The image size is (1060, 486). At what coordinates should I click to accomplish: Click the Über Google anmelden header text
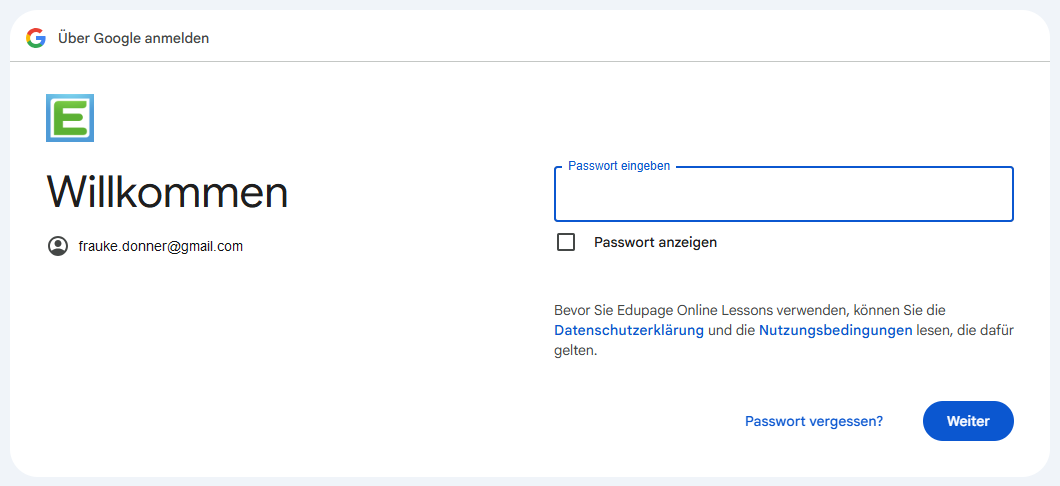tap(133, 38)
